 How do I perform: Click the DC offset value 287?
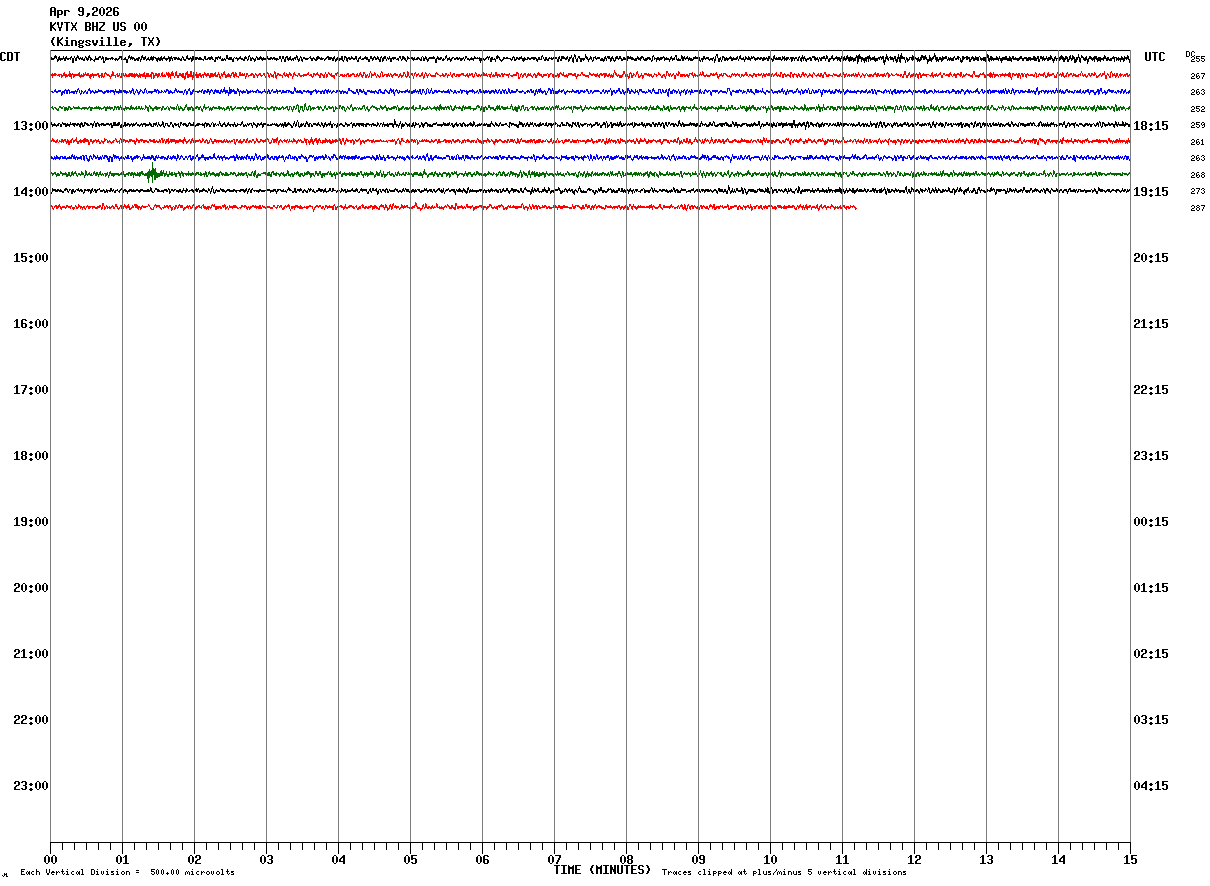click(1198, 208)
